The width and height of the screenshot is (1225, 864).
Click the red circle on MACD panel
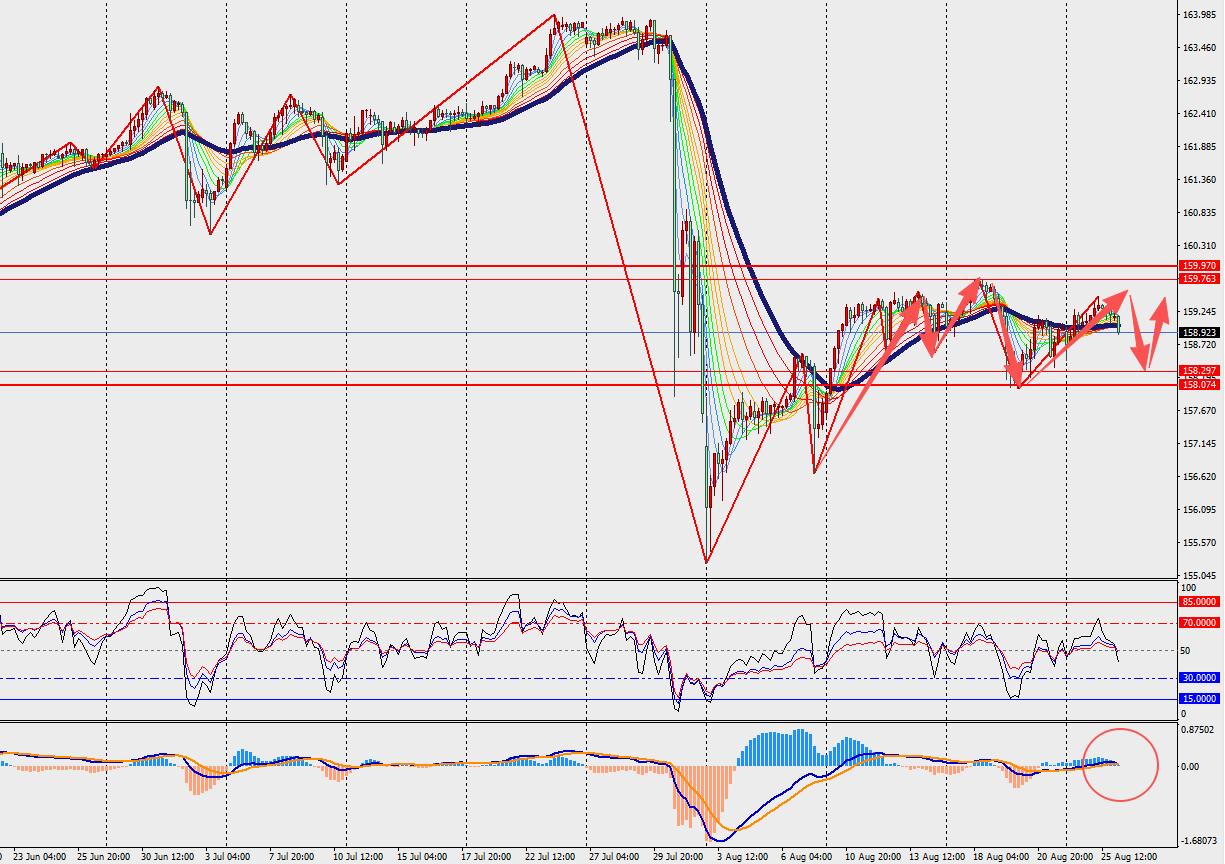click(x=1121, y=764)
